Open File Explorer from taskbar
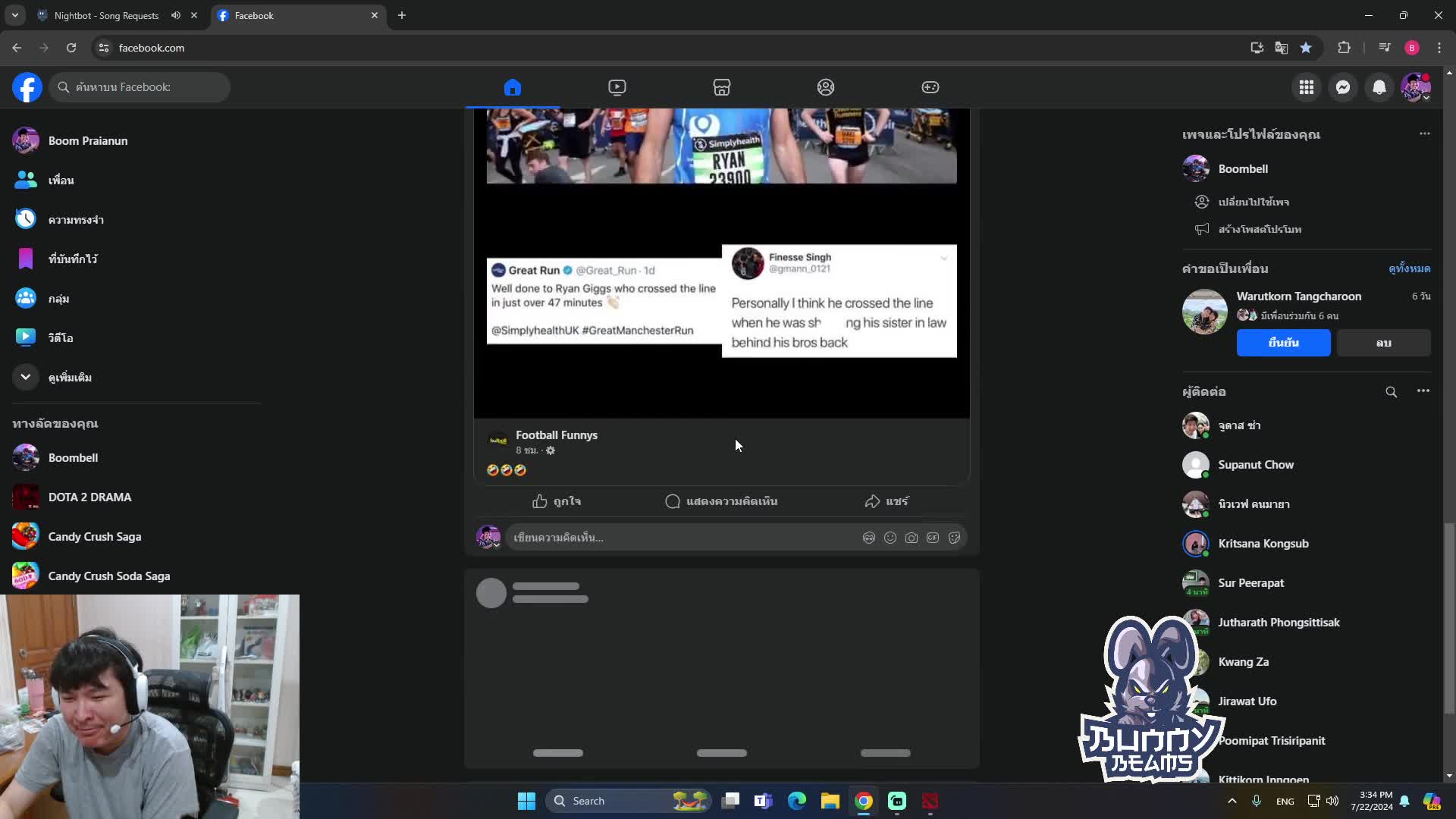 pos(830,801)
